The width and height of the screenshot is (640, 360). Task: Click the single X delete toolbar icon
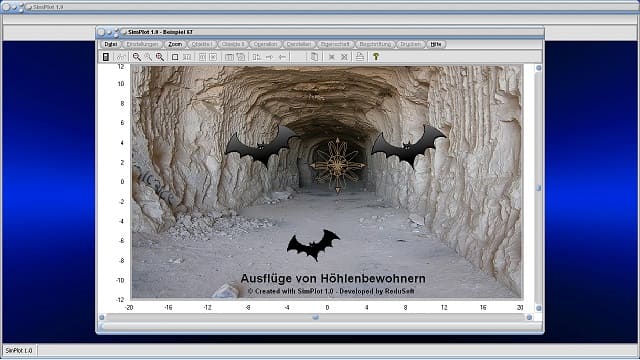coord(332,57)
